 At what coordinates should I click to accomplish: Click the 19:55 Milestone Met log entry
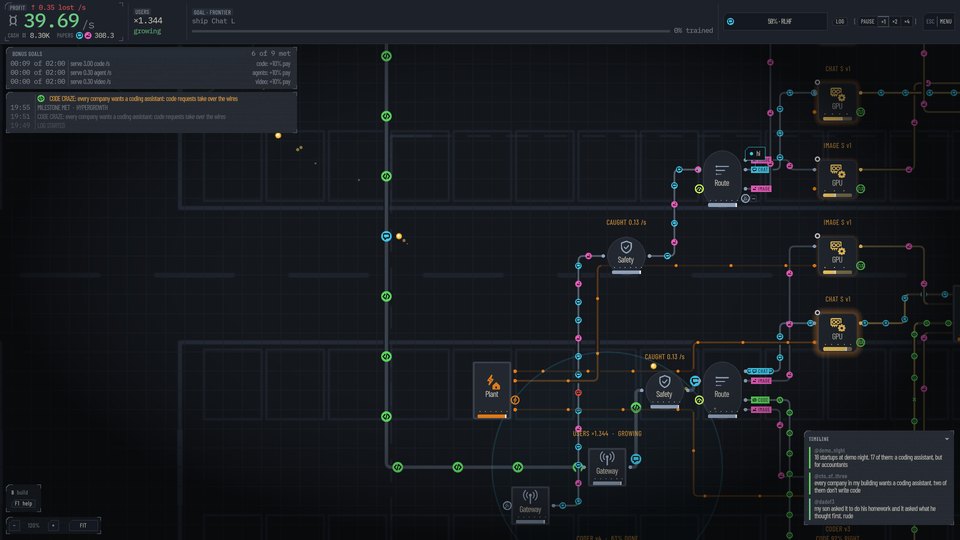pos(151,108)
